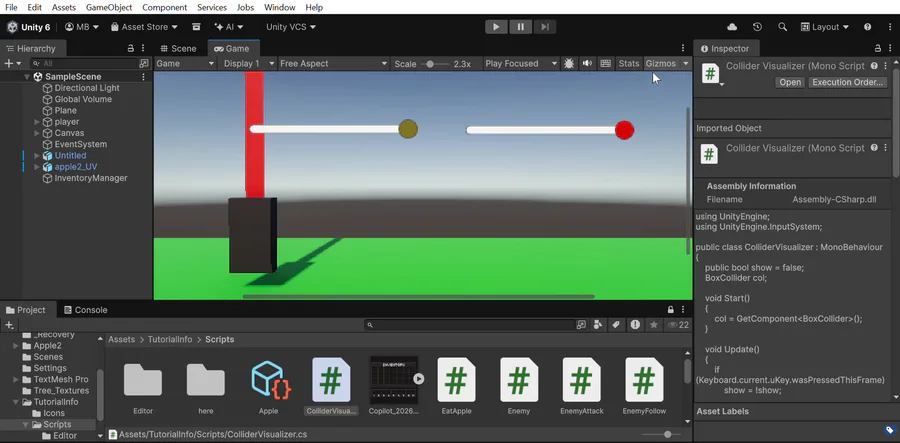The width and height of the screenshot is (900, 443).
Task: Switch to the Scene tab
Action: [178, 48]
